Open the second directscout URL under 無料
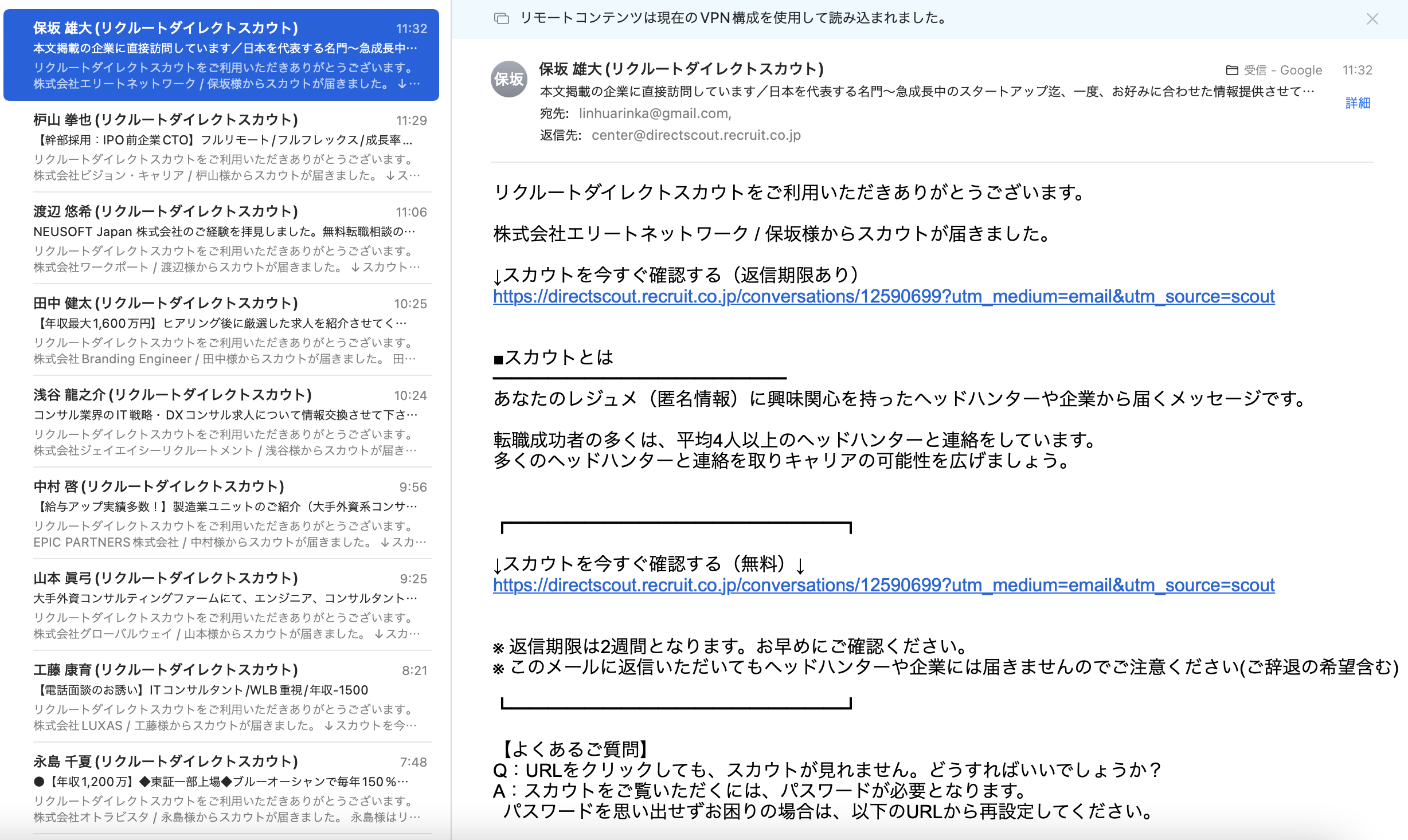This screenshot has width=1408, height=840. 883,585
